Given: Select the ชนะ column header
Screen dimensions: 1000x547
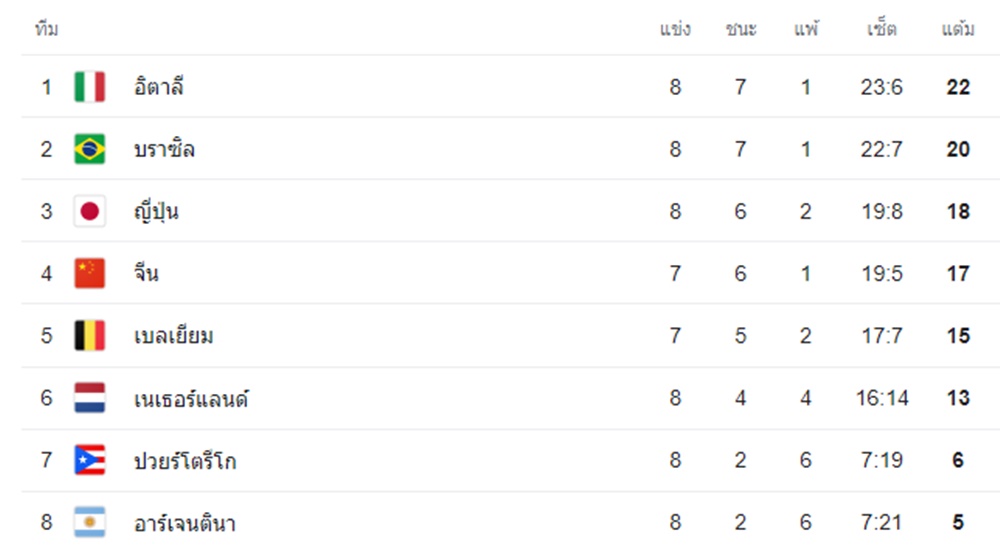Looking at the screenshot, I should pyautogui.click(x=741, y=29).
